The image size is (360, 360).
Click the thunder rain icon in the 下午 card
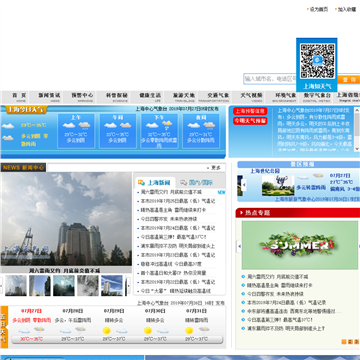click(x=167, y=125)
